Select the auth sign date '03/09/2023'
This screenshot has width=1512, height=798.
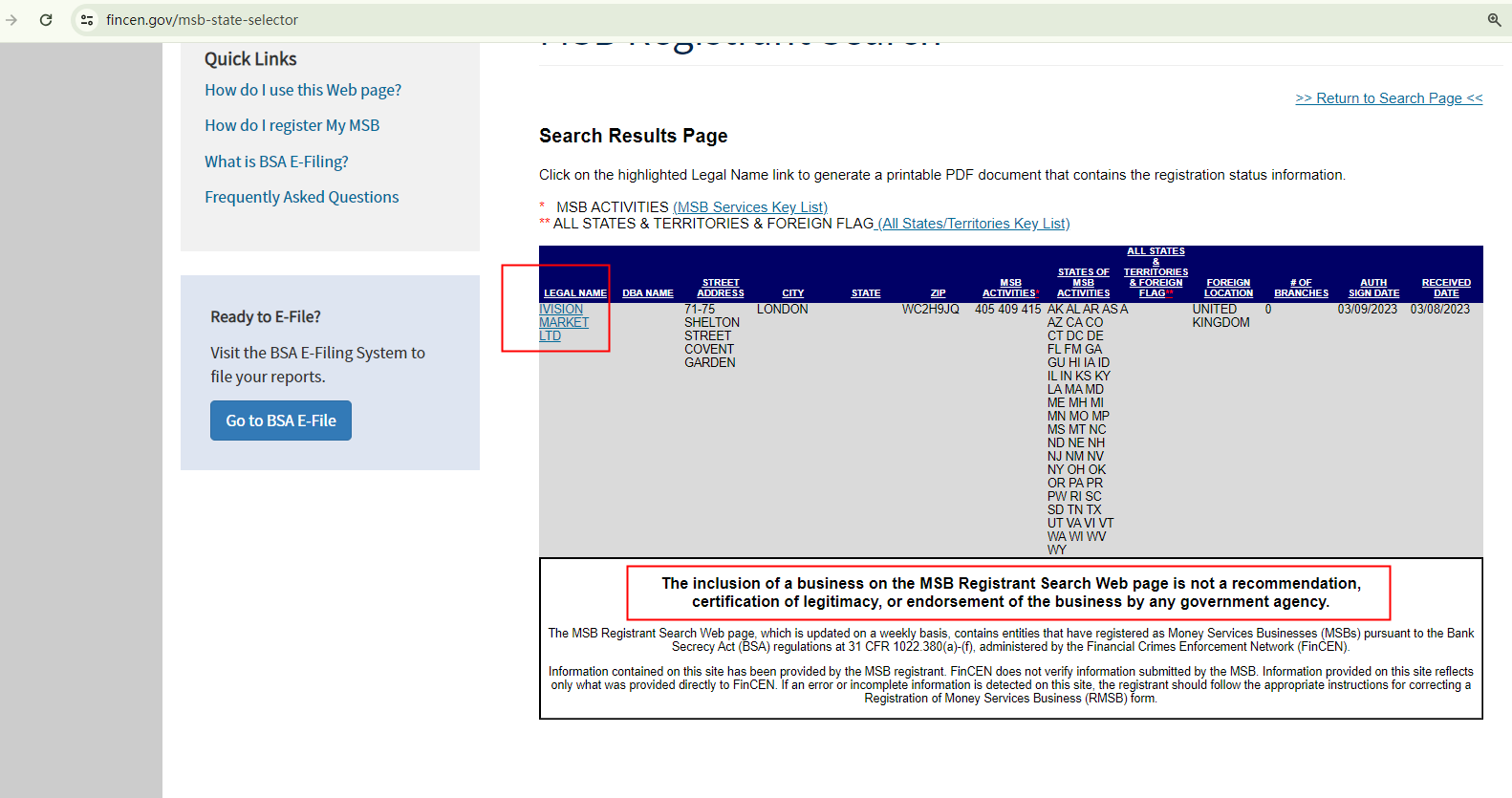tap(1368, 310)
